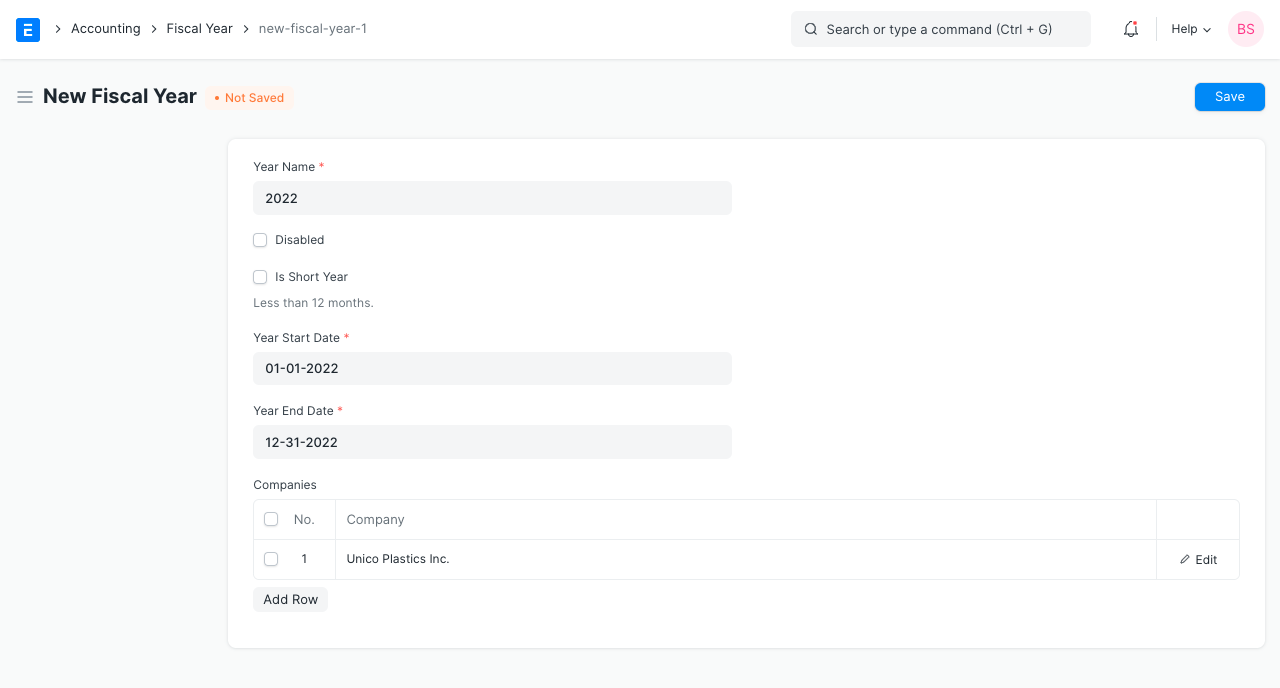Viewport: 1280px width, 688px height.
Task: Click the ERPNext home logo icon
Action: pos(28,29)
